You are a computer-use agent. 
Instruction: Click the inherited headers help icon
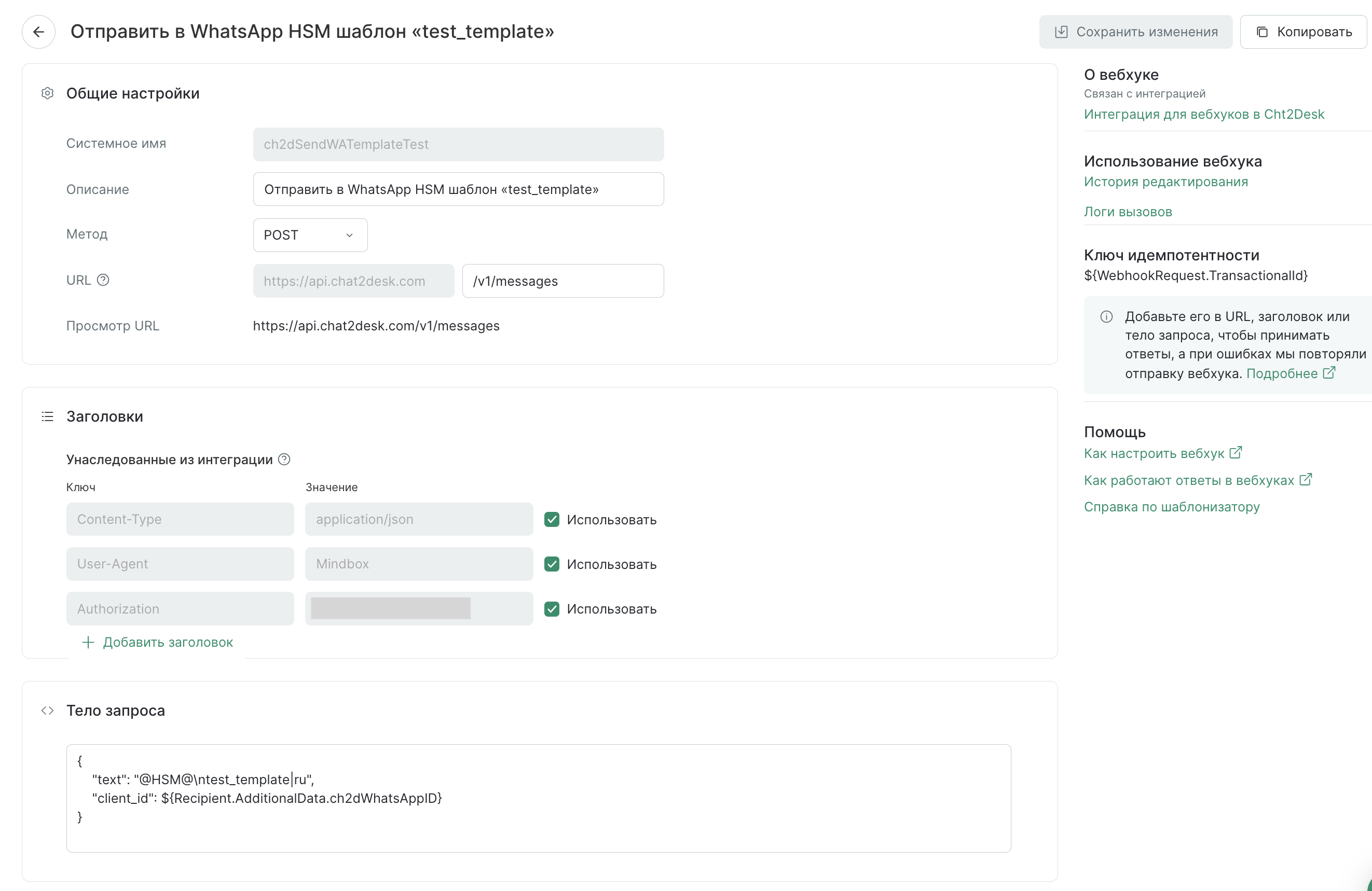[x=284, y=460]
